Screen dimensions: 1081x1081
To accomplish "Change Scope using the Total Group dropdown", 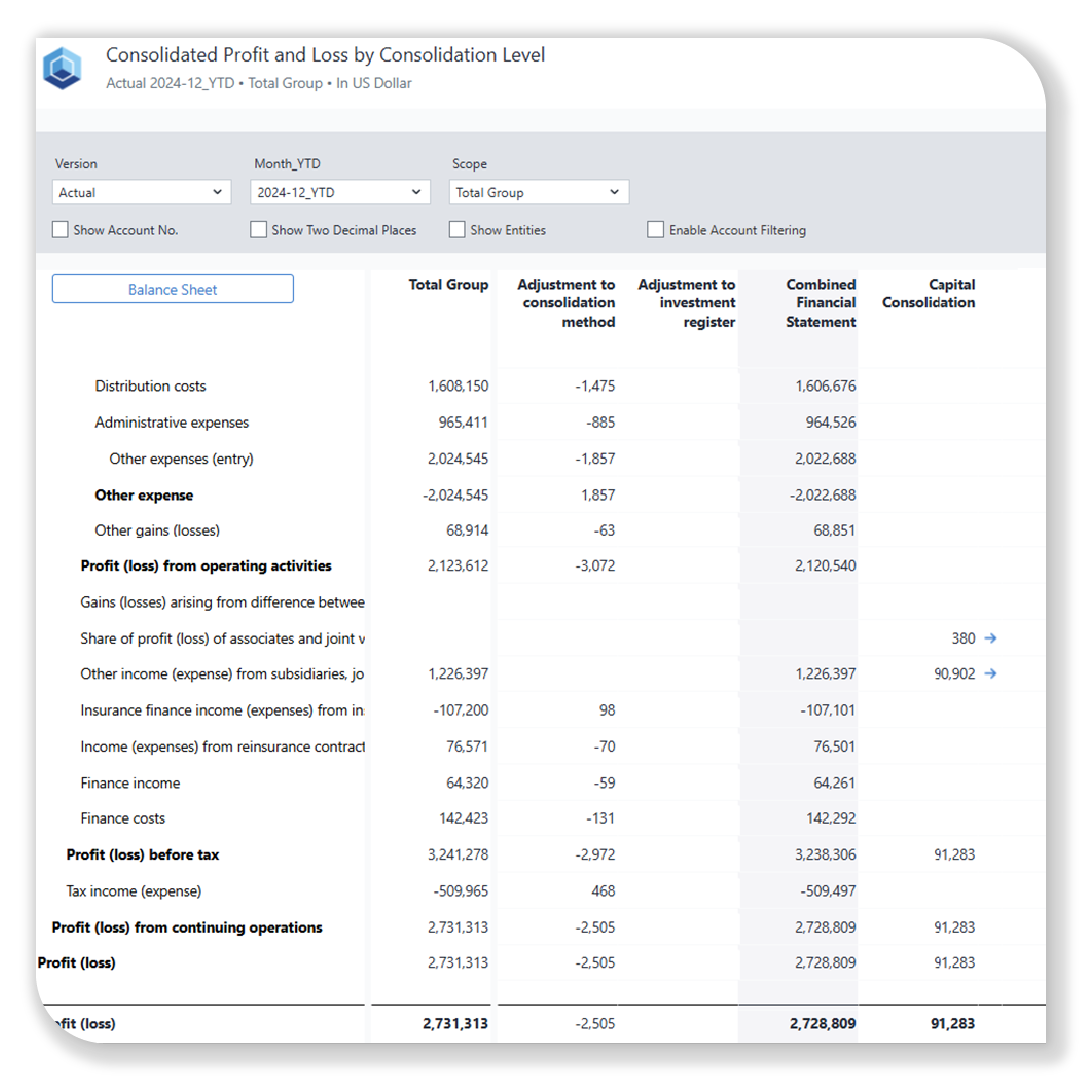I will [538, 191].
